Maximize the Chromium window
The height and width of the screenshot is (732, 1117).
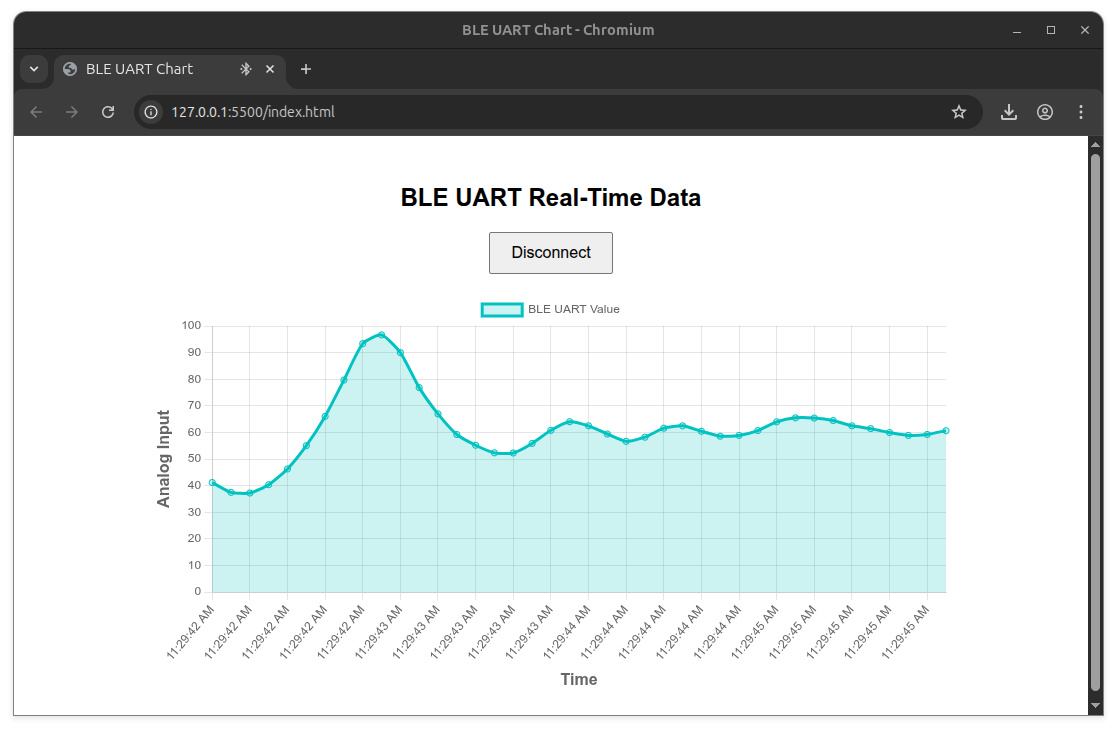[1051, 30]
